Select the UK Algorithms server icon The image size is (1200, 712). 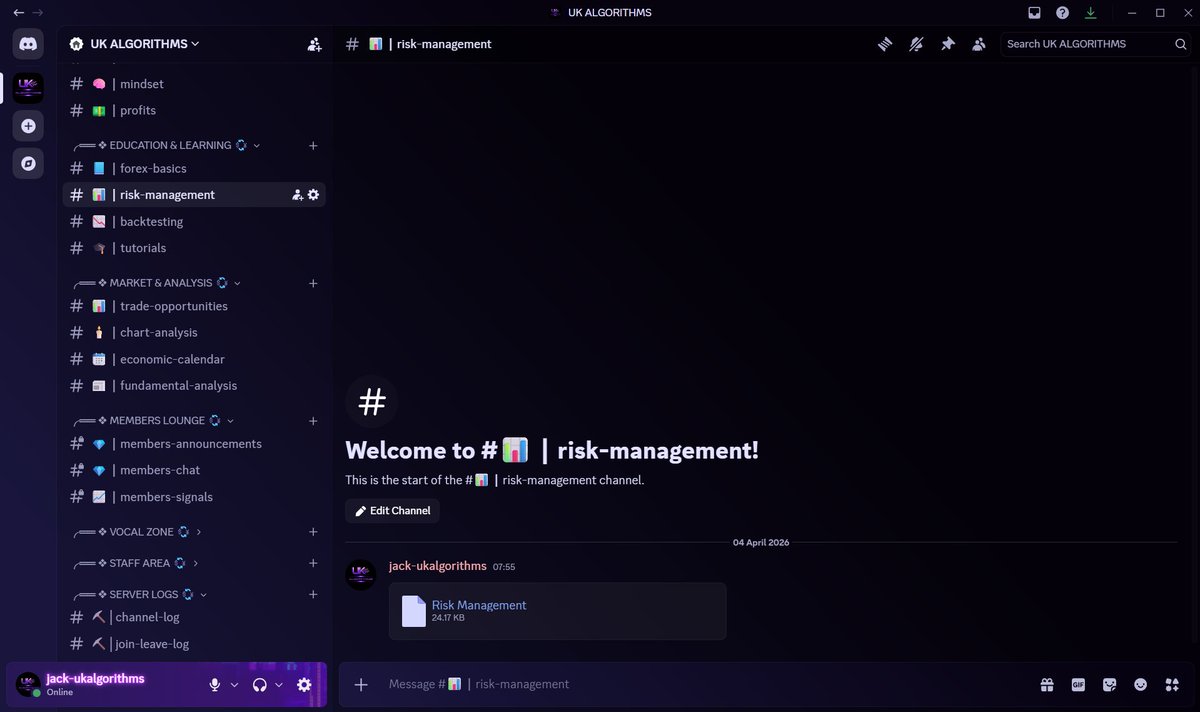tap(28, 88)
